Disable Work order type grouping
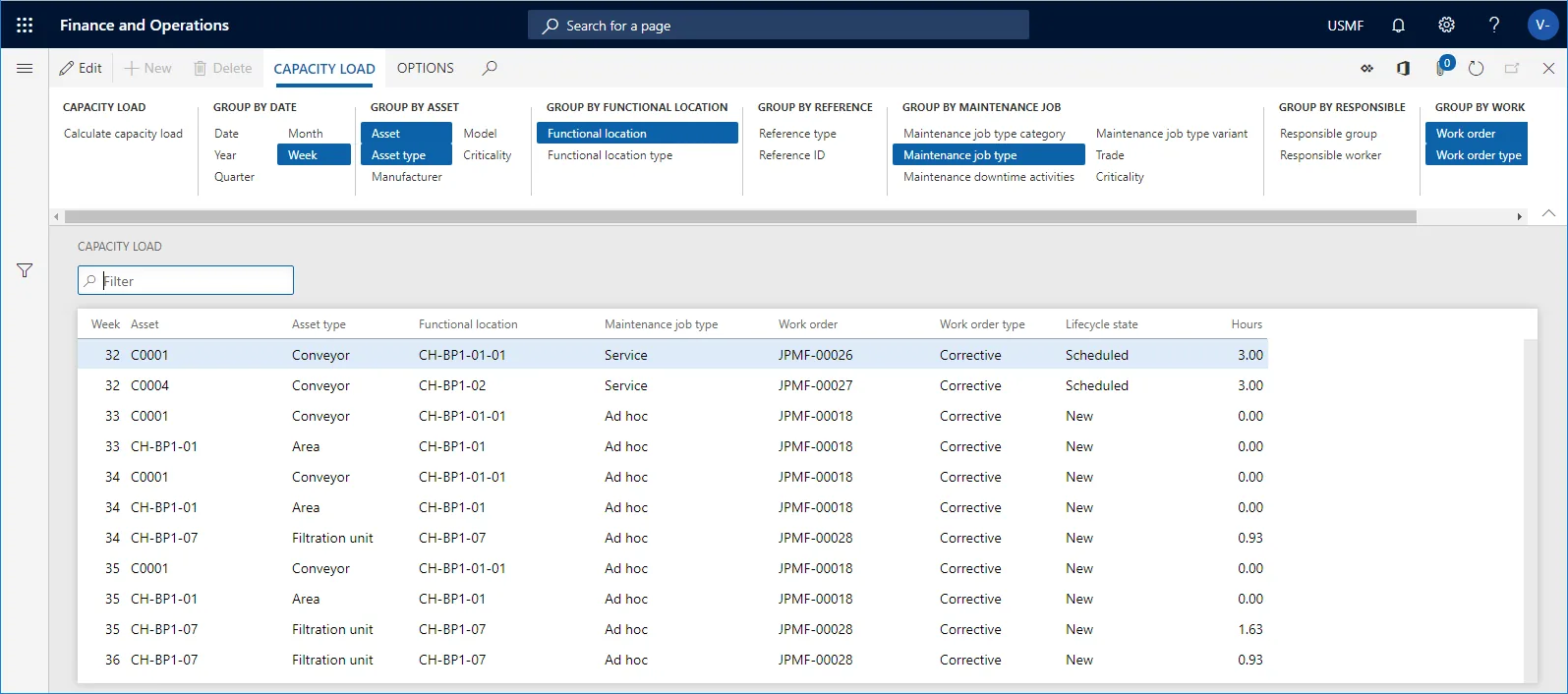Viewport: 1568px width, 694px height. 1476,155
